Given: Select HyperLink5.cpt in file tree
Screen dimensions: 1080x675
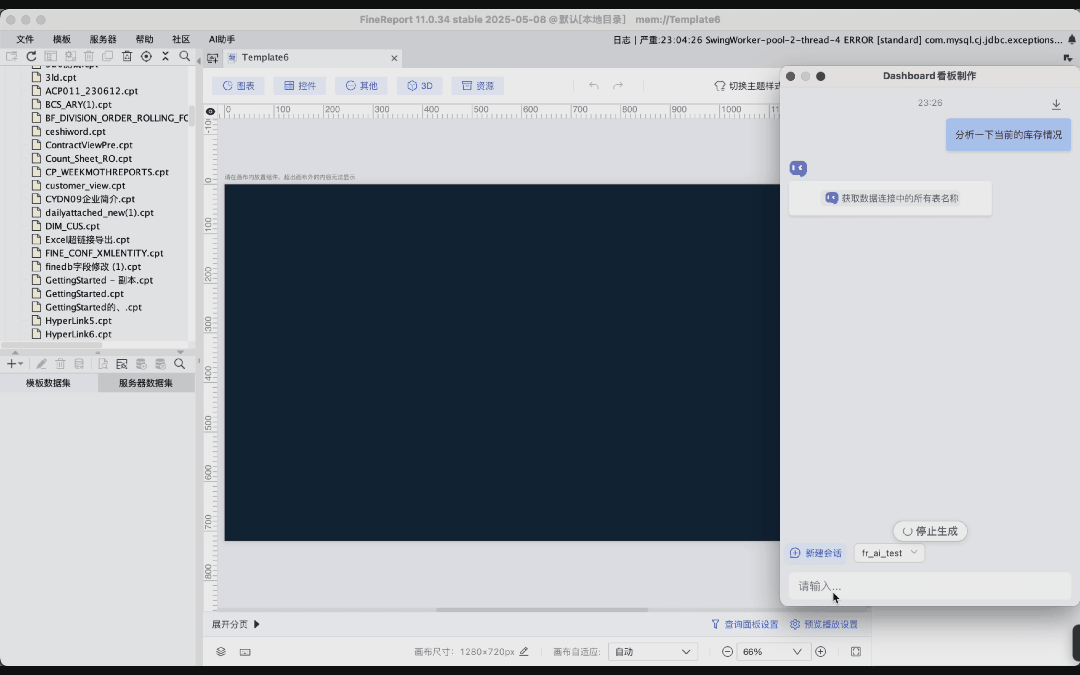Looking at the screenshot, I should [x=78, y=320].
